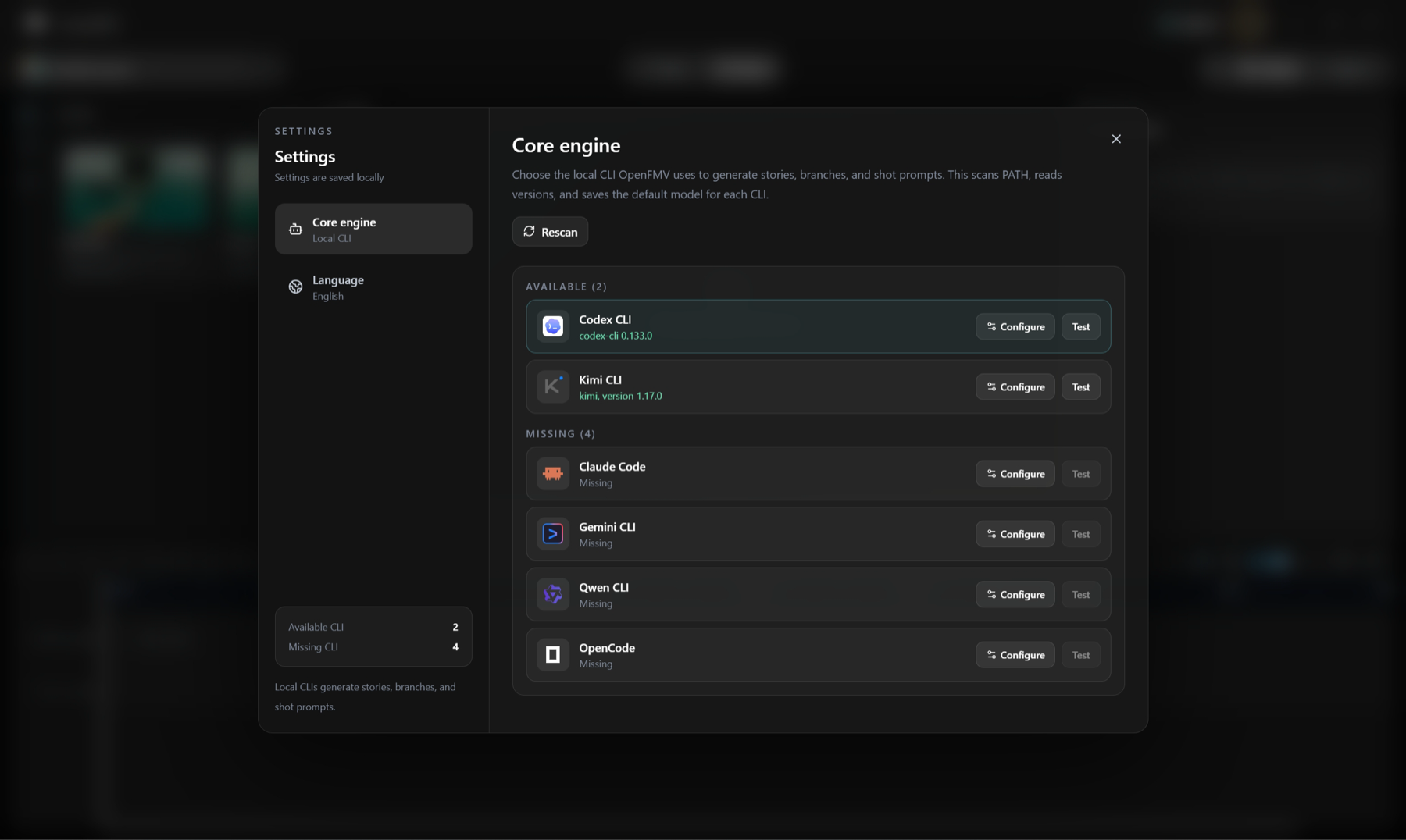
Task: Click the Codex CLI app icon
Action: point(552,326)
